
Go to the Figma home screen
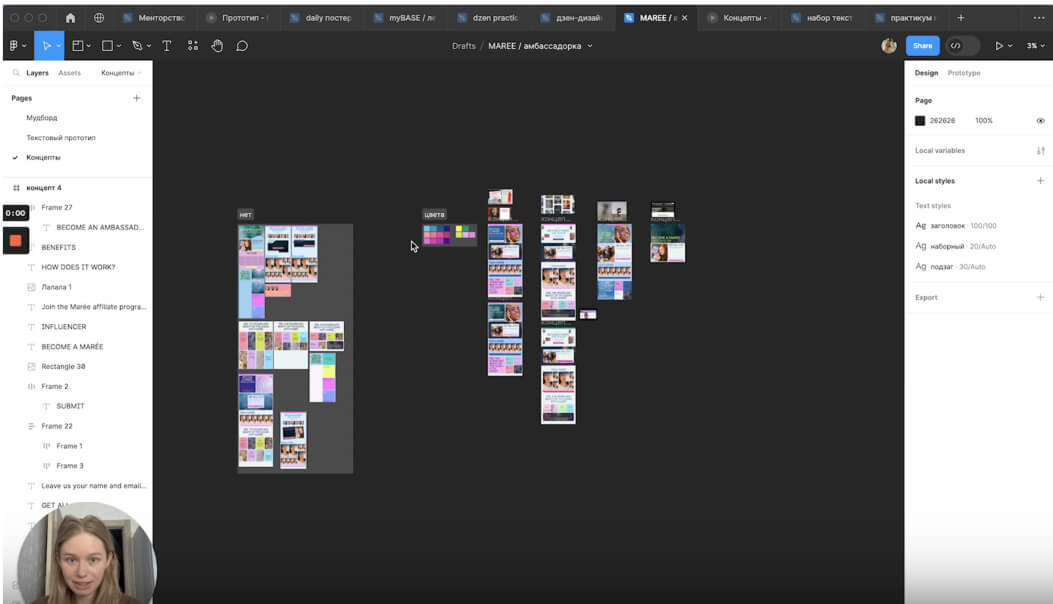[x=71, y=17]
